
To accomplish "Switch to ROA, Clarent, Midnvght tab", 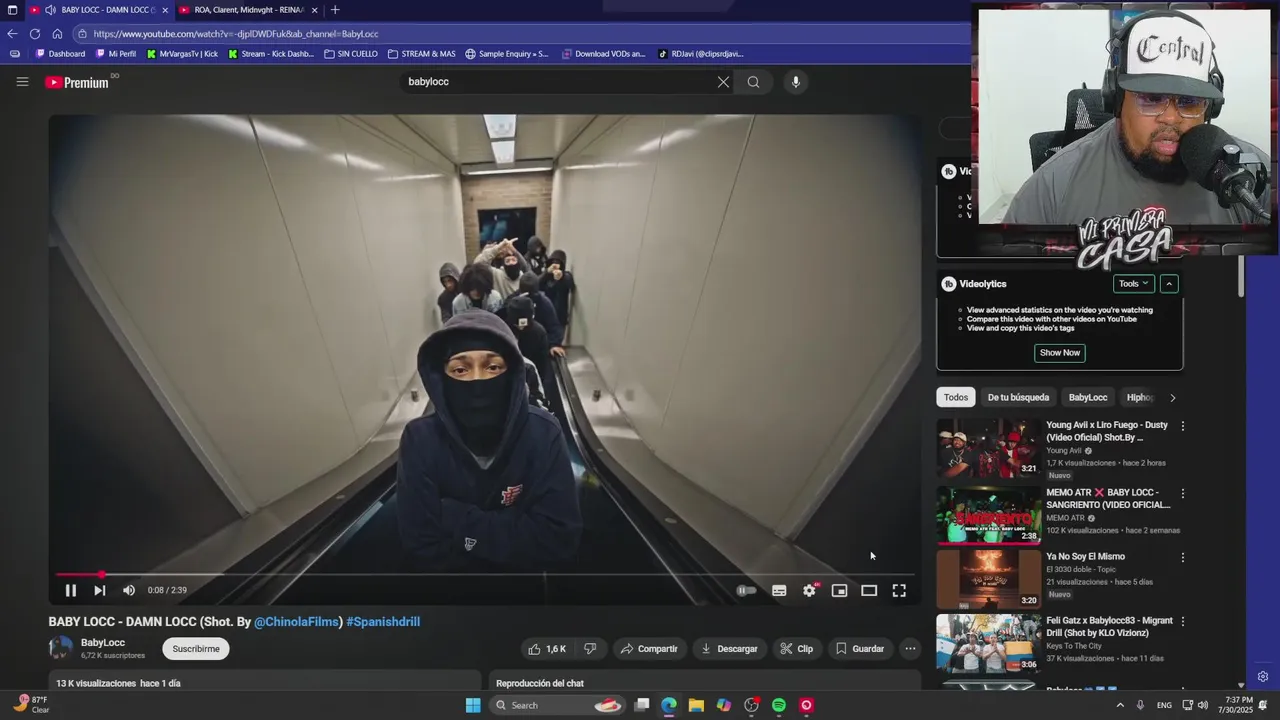I will [247, 10].
